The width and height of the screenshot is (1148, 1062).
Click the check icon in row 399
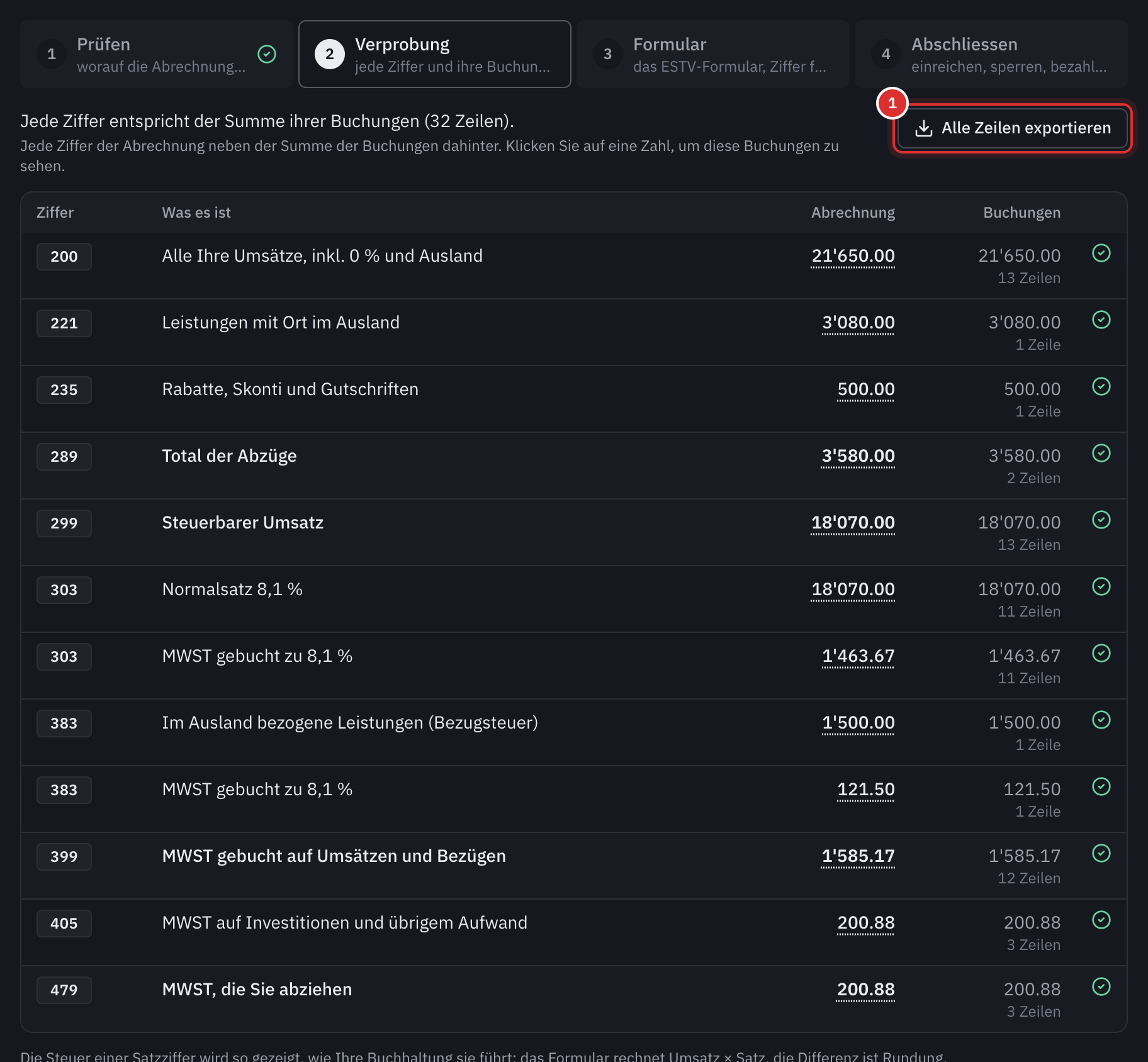tap(1101, 853)
